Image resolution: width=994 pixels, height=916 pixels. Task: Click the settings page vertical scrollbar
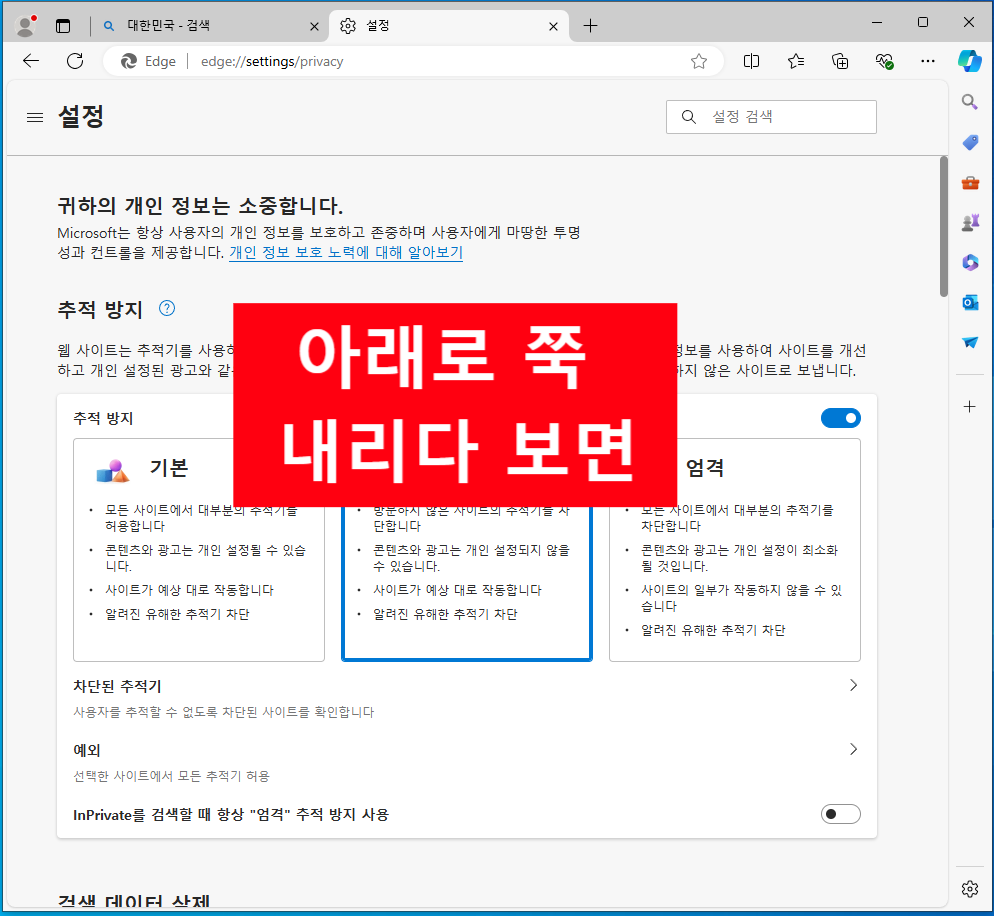click(943, 226)
